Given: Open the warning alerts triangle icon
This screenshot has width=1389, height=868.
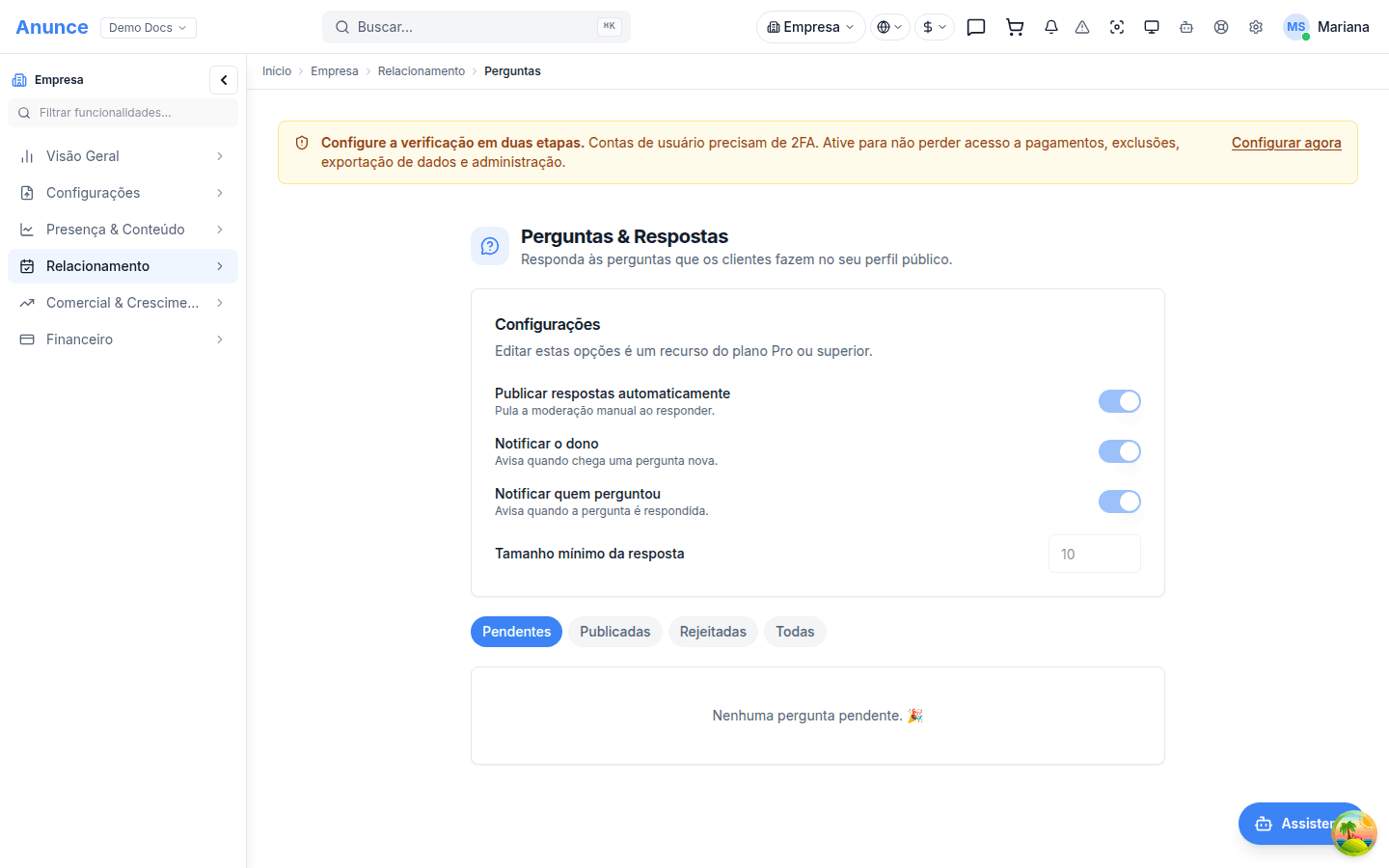Looking at the screenshot, I should 1082,27.
